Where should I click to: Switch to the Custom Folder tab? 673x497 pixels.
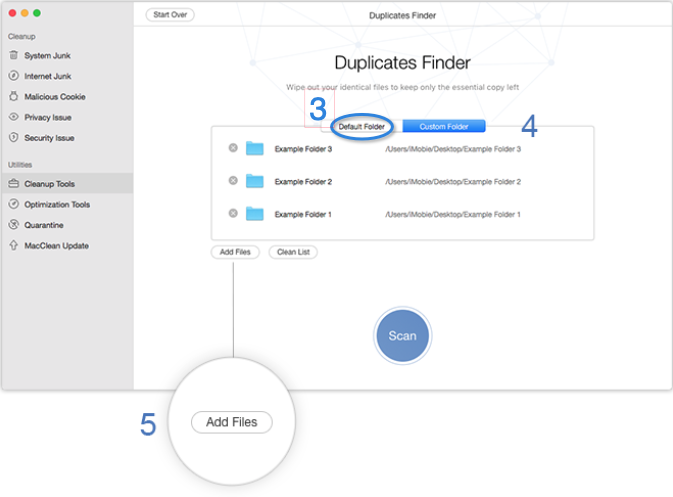click(444, 127)
